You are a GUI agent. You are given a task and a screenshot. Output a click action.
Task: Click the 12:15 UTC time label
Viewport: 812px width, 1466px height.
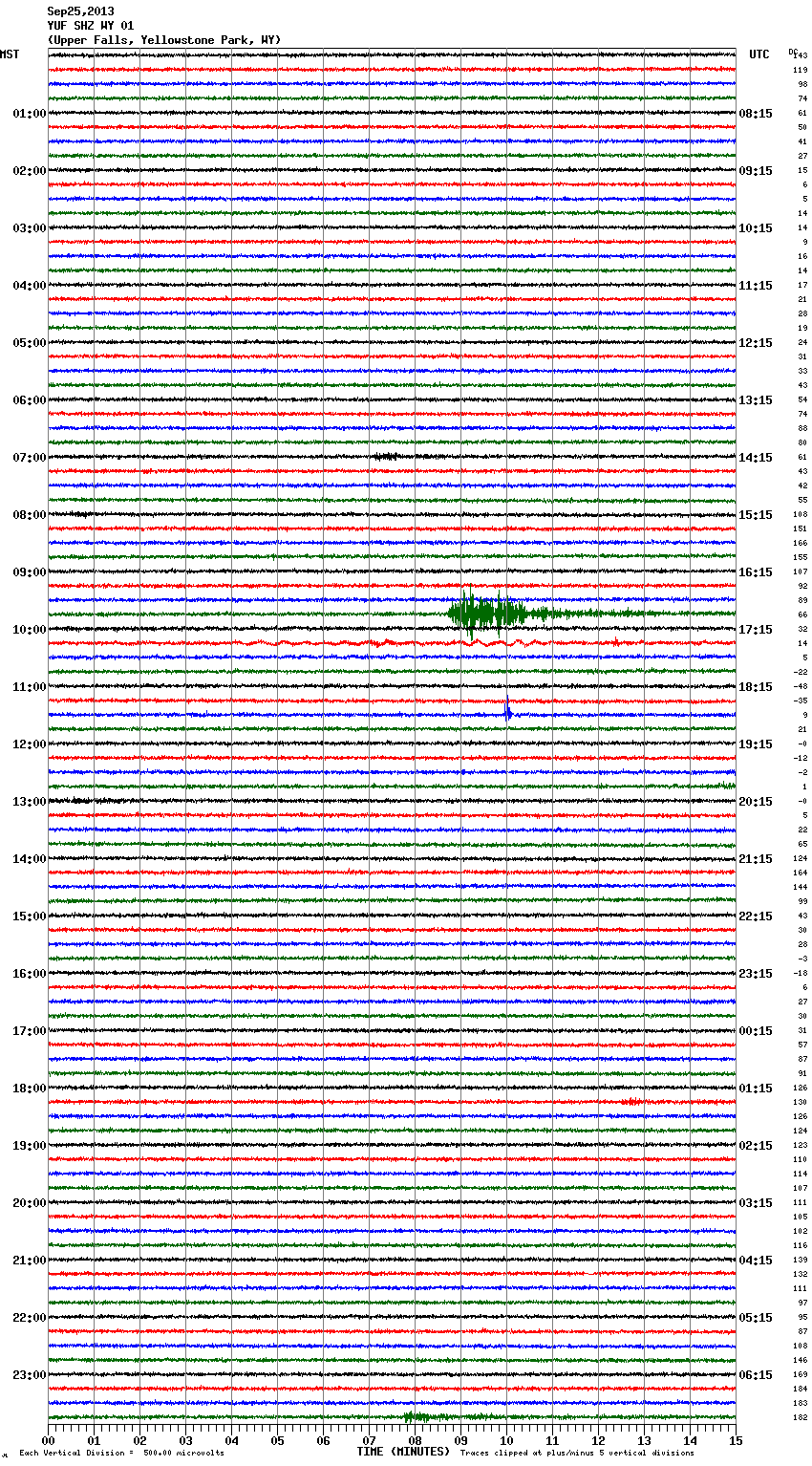point(756,343)
